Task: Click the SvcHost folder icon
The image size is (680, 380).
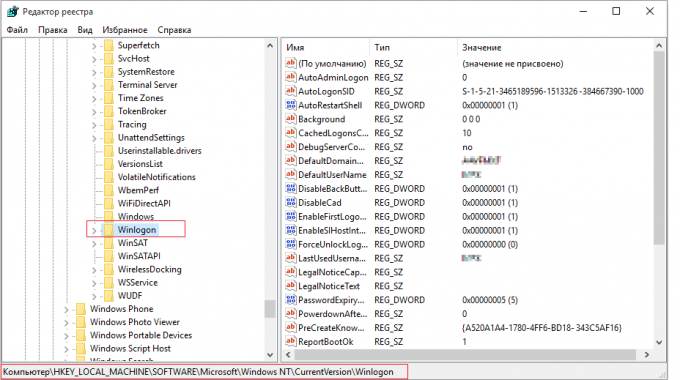Action: tap(109, 59)
